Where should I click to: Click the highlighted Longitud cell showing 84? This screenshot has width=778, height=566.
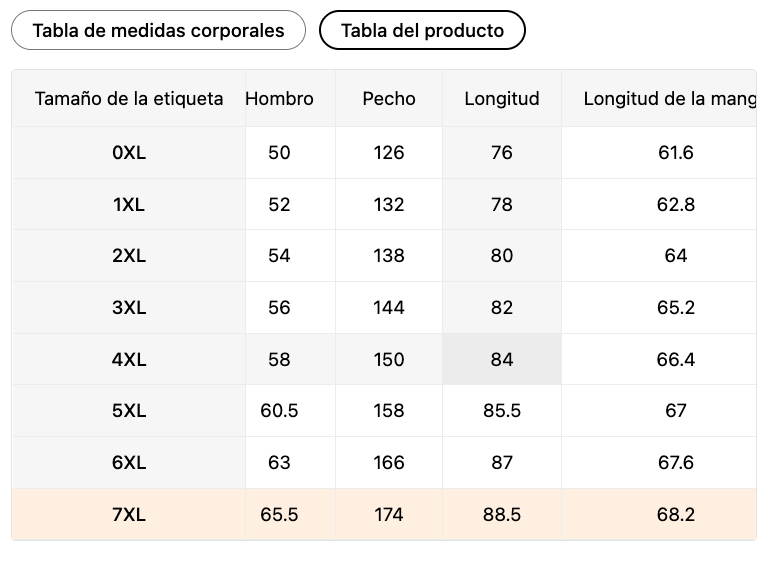click(502, 359)
